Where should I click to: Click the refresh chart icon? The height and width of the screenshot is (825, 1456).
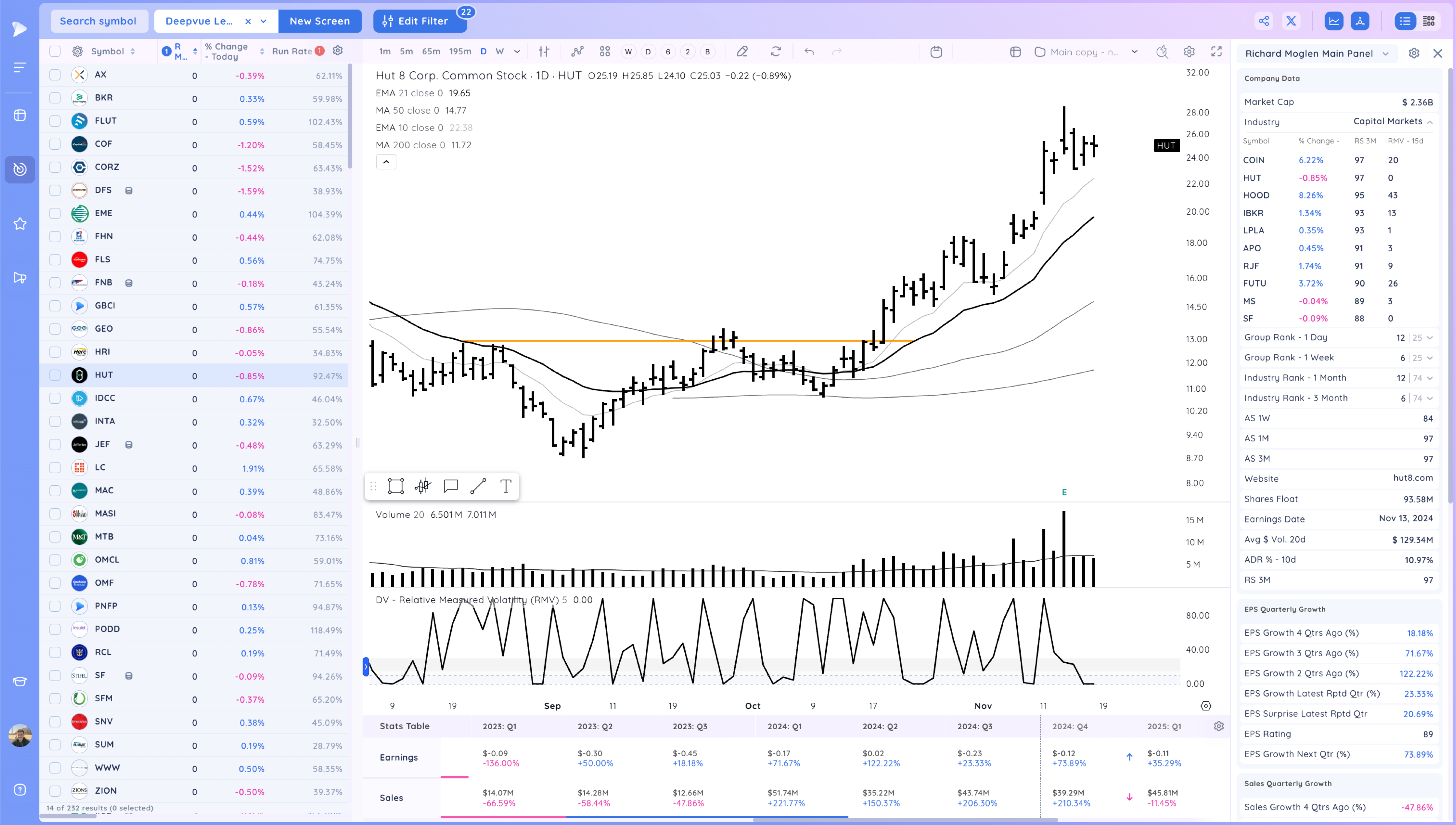(776, 52)
